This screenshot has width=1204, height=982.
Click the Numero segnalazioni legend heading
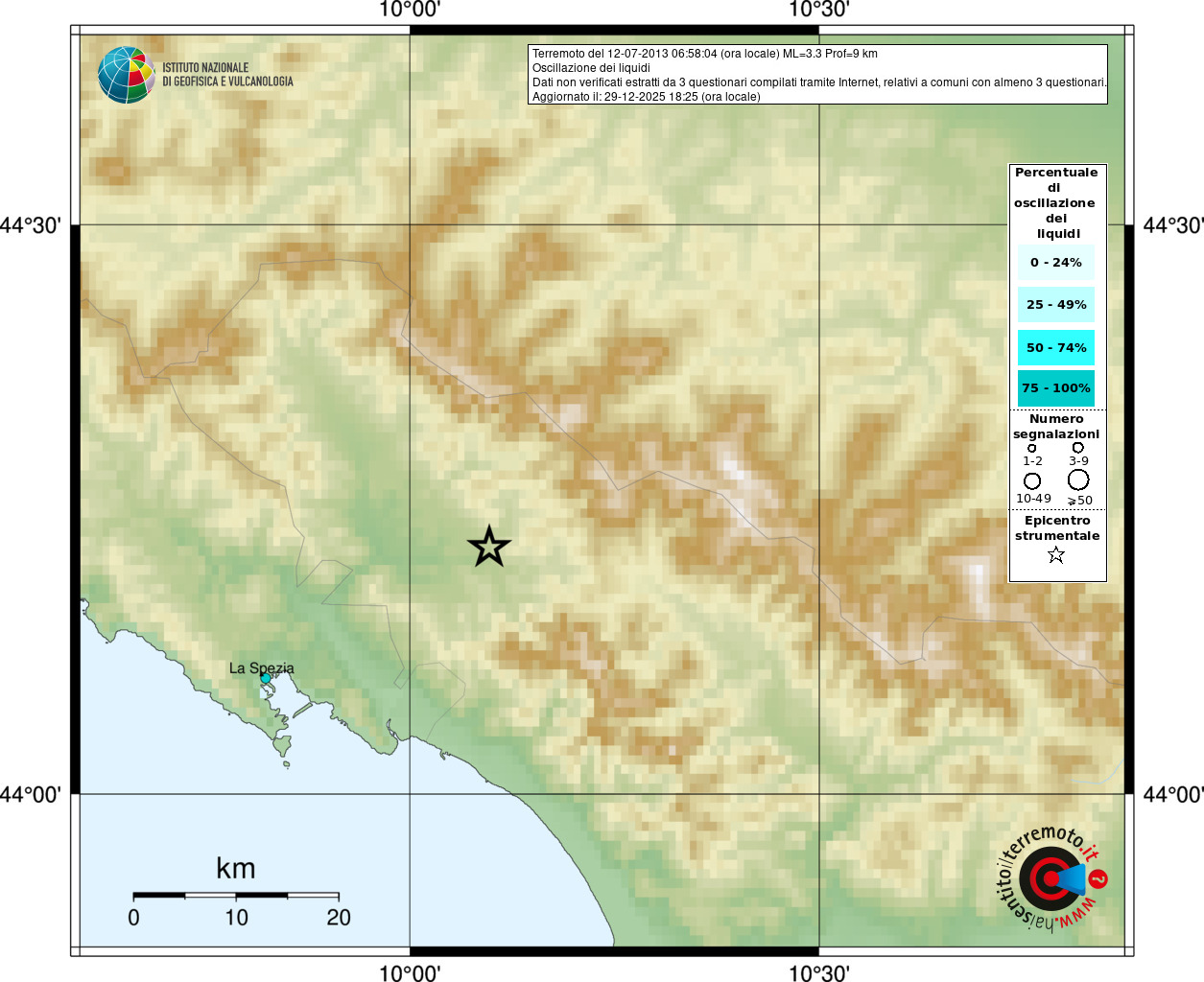click(x=1056, y=427)
